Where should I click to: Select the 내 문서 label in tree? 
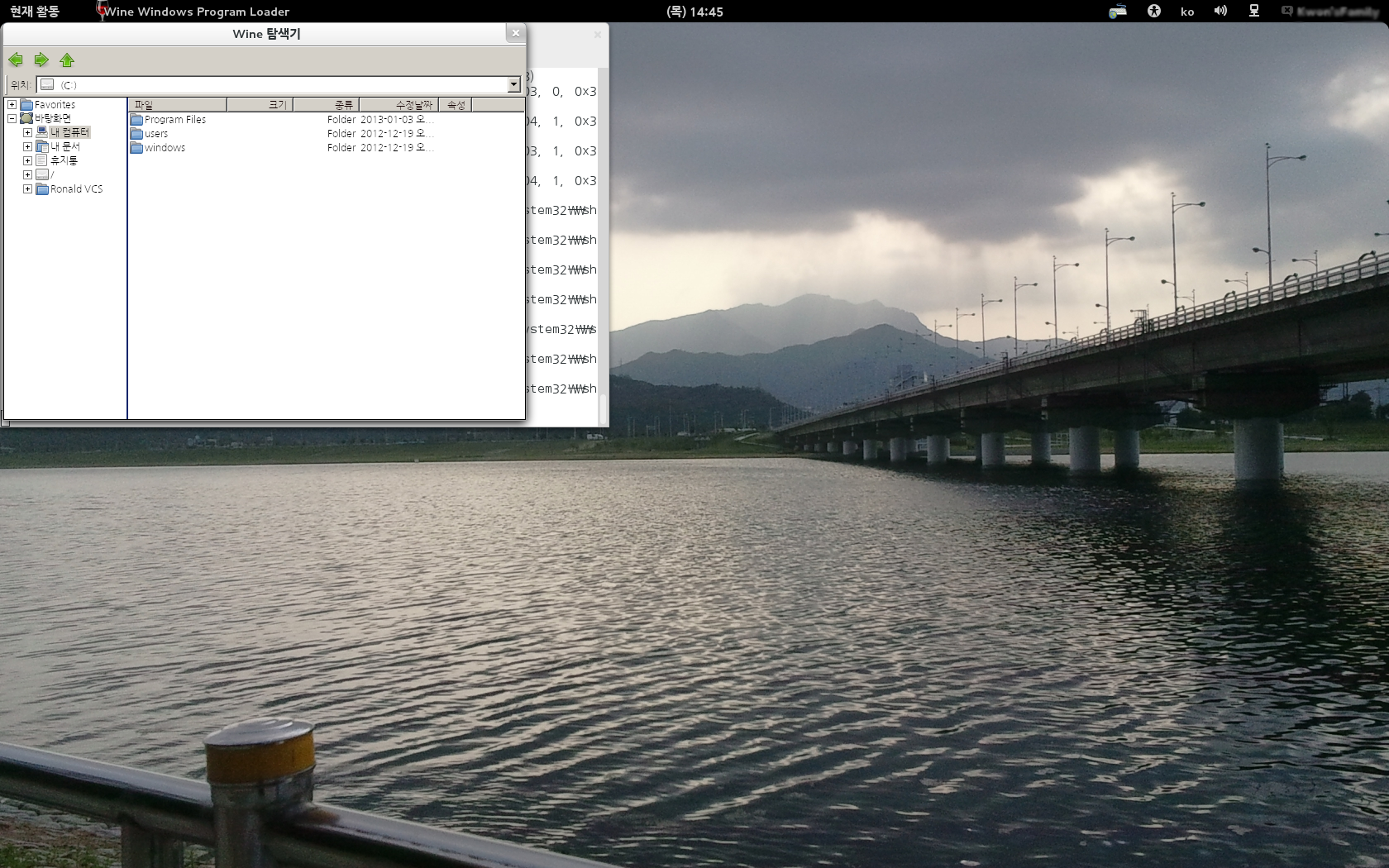coord(65,146)
